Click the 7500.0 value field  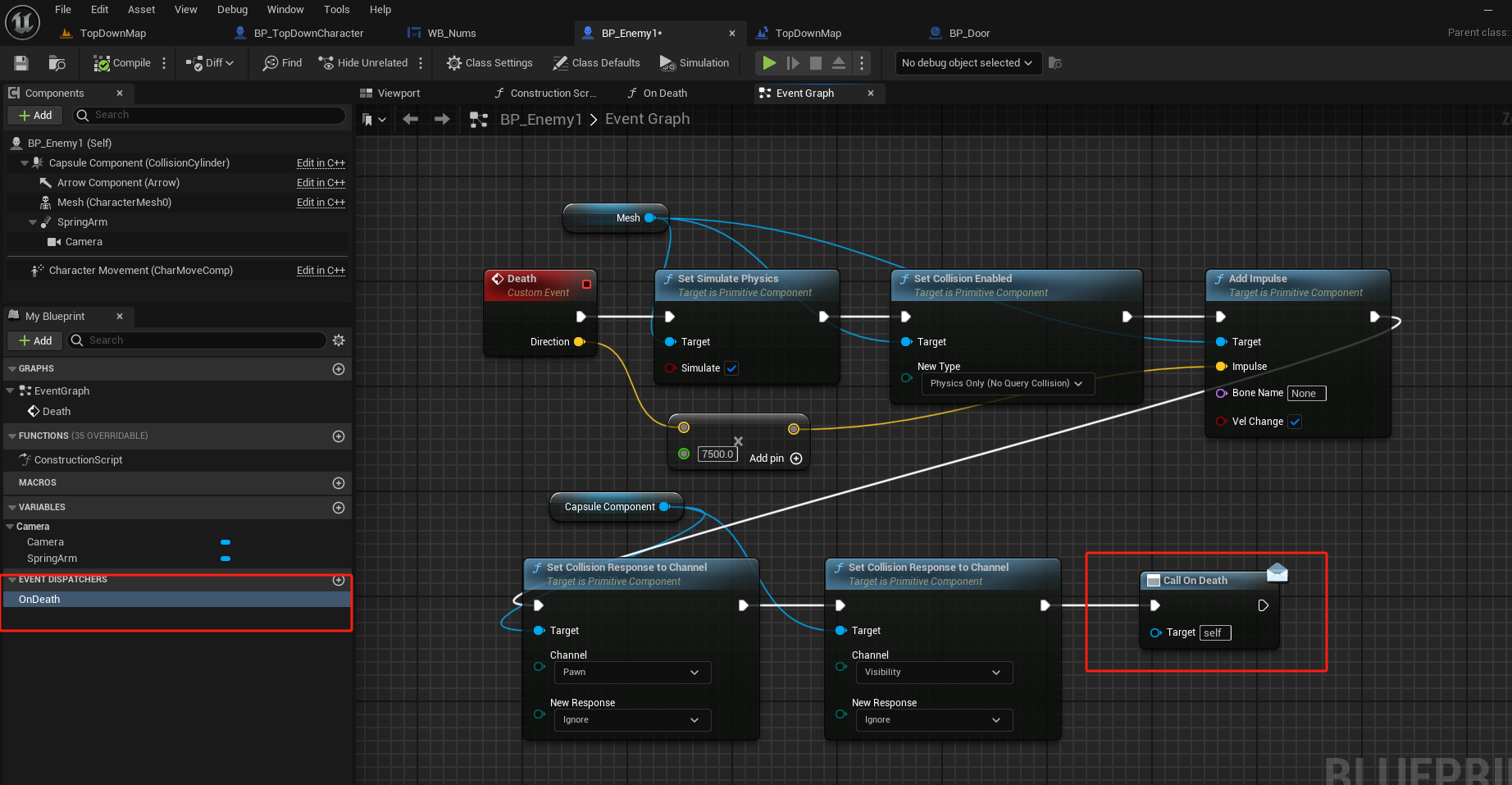point(717,454)
